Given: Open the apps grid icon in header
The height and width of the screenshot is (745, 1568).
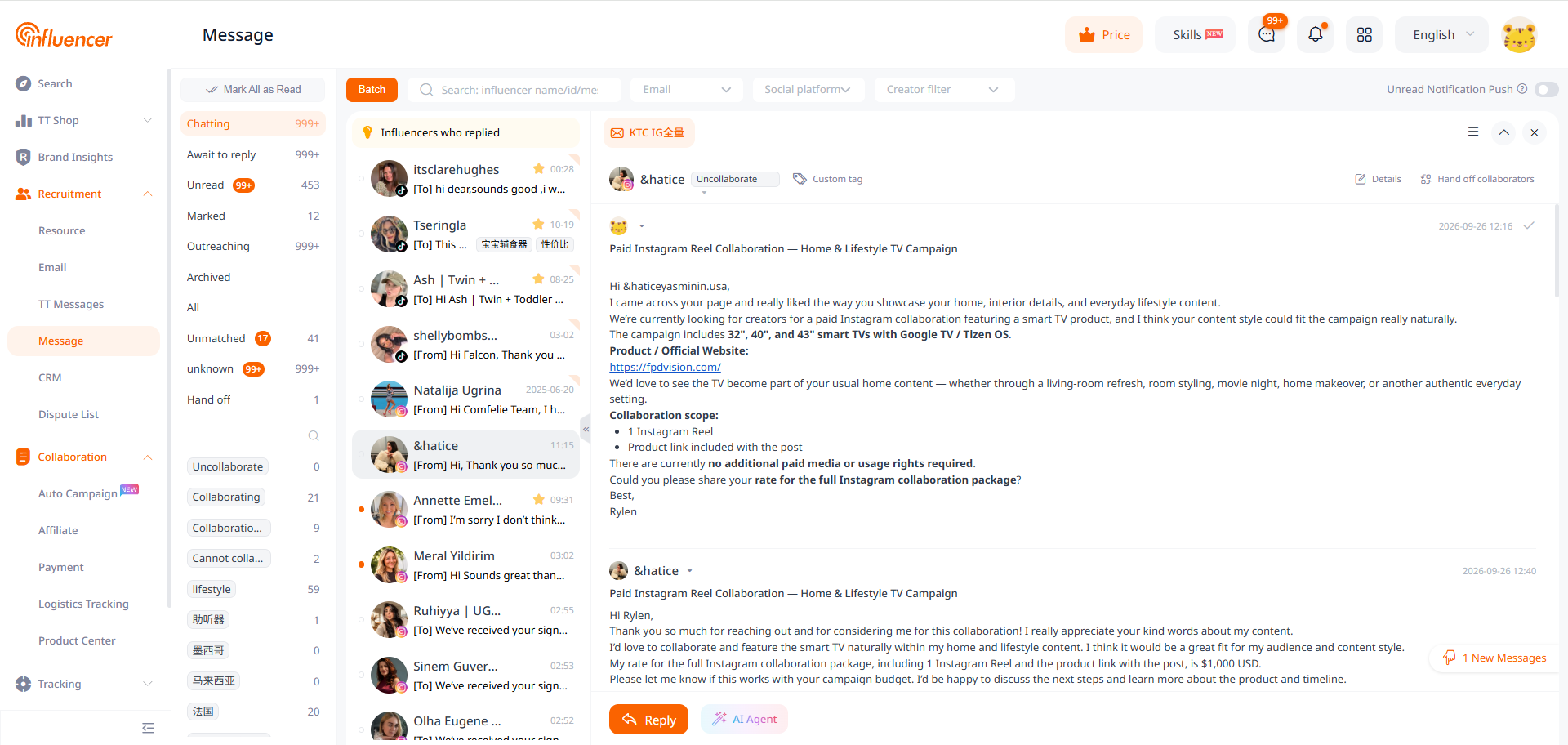Looking at the screenshot, I should 1364,34.
